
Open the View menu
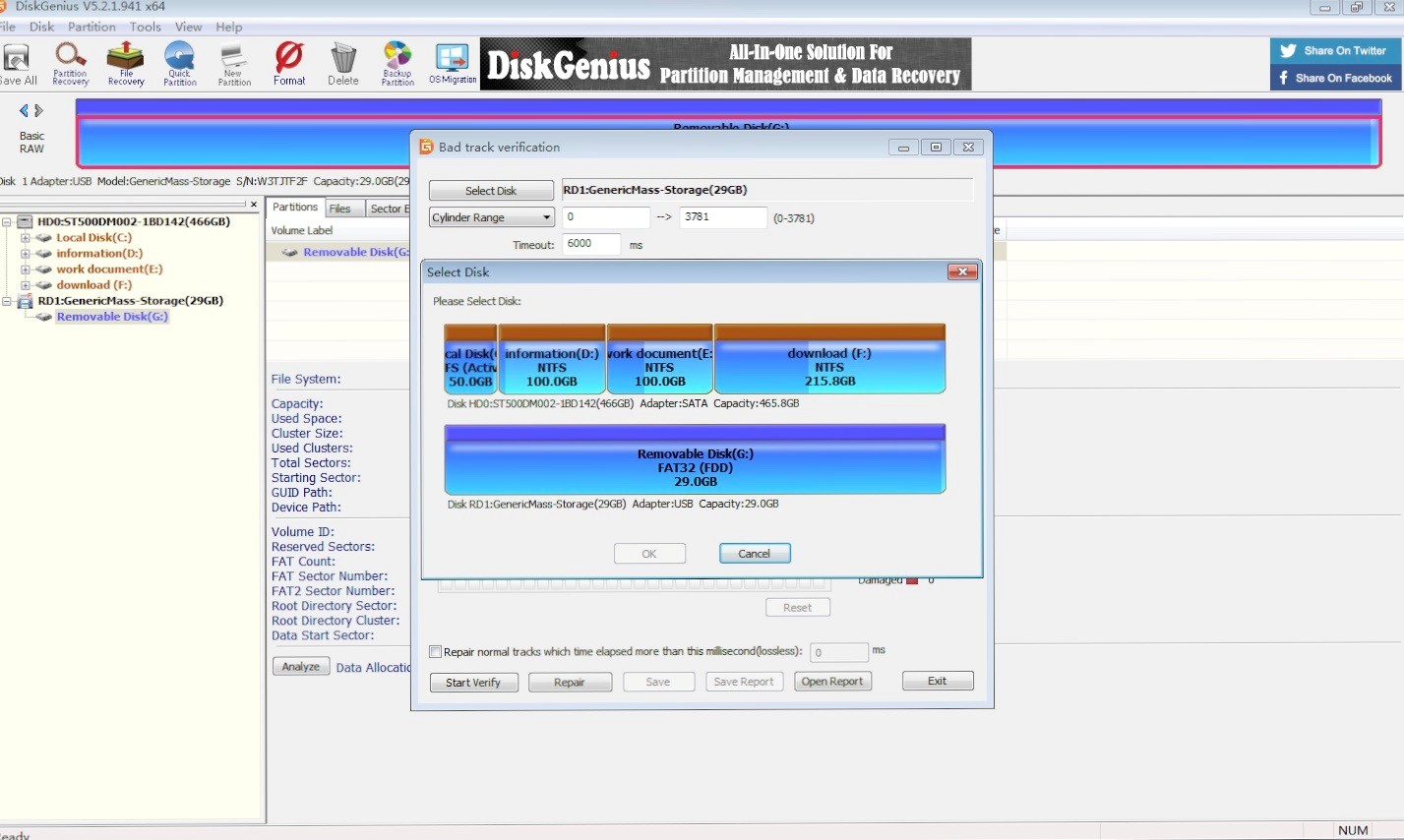click(188, 27)
